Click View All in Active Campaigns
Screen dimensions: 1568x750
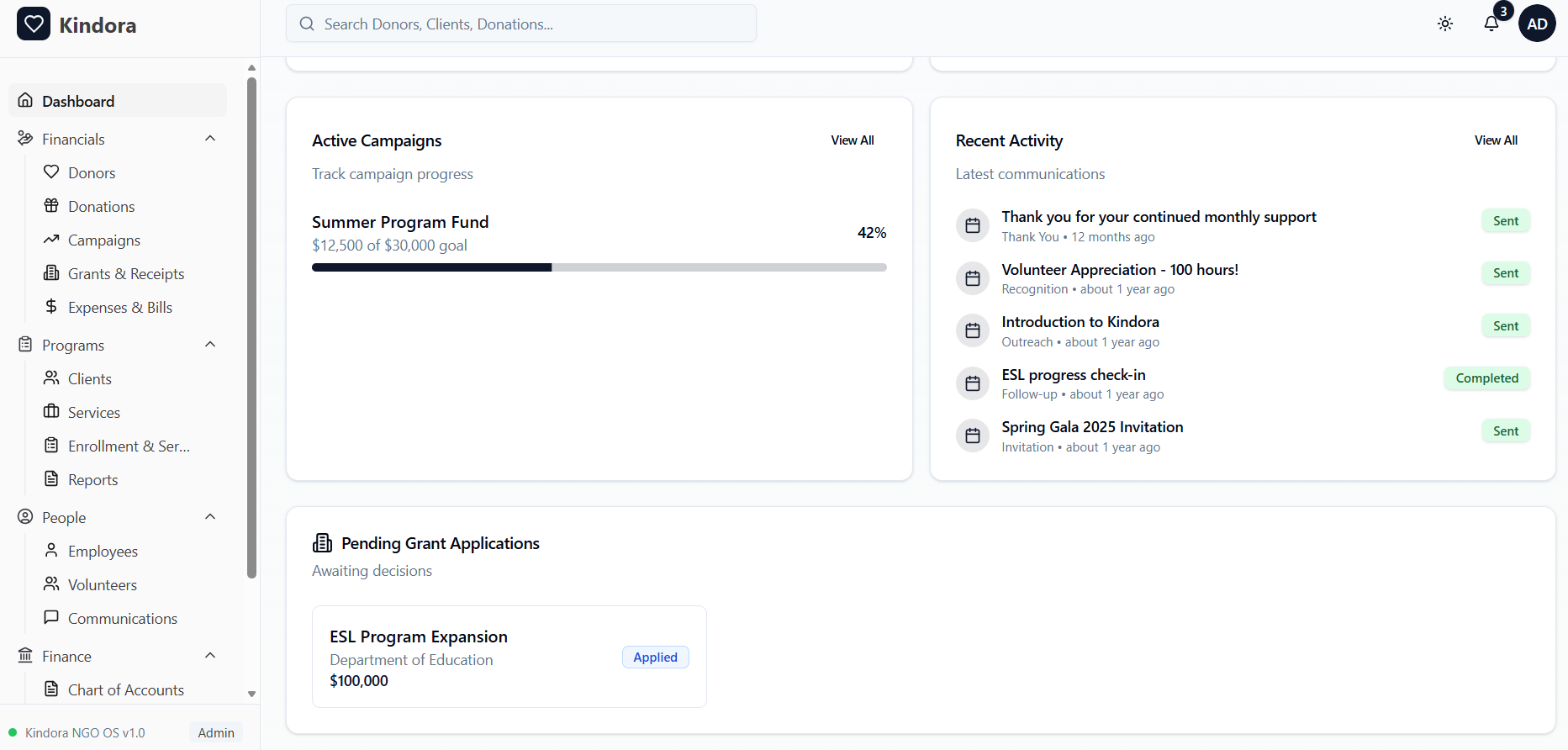point(853,140)
